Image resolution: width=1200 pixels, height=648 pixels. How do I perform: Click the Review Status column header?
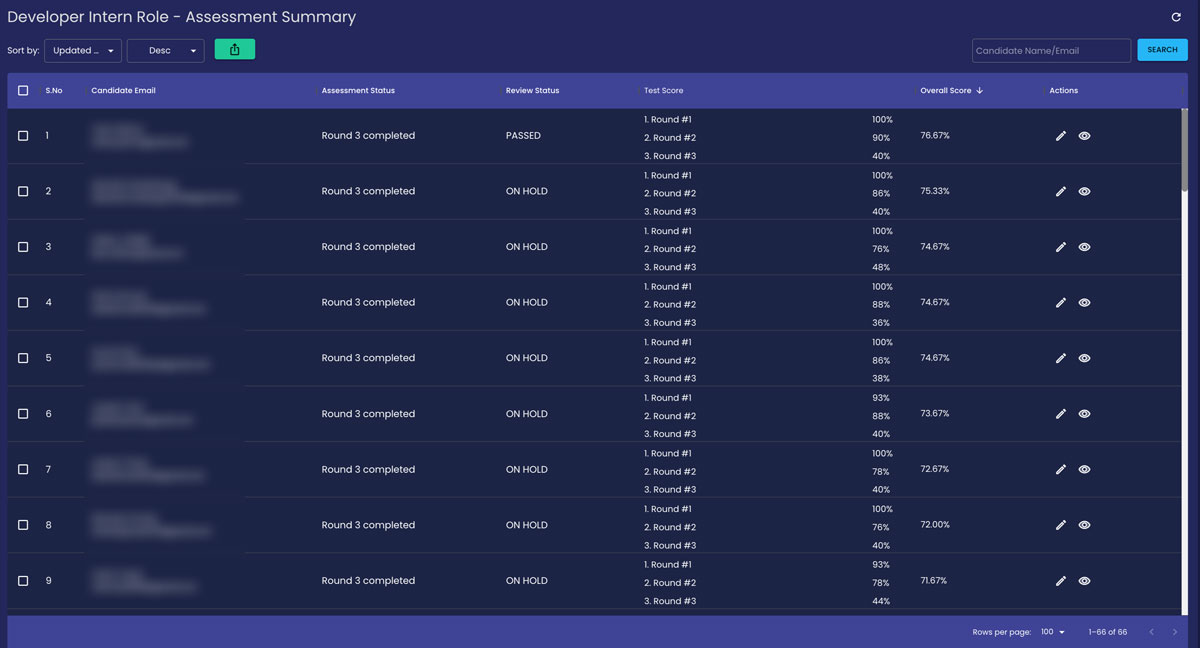(x=532, y=91)
